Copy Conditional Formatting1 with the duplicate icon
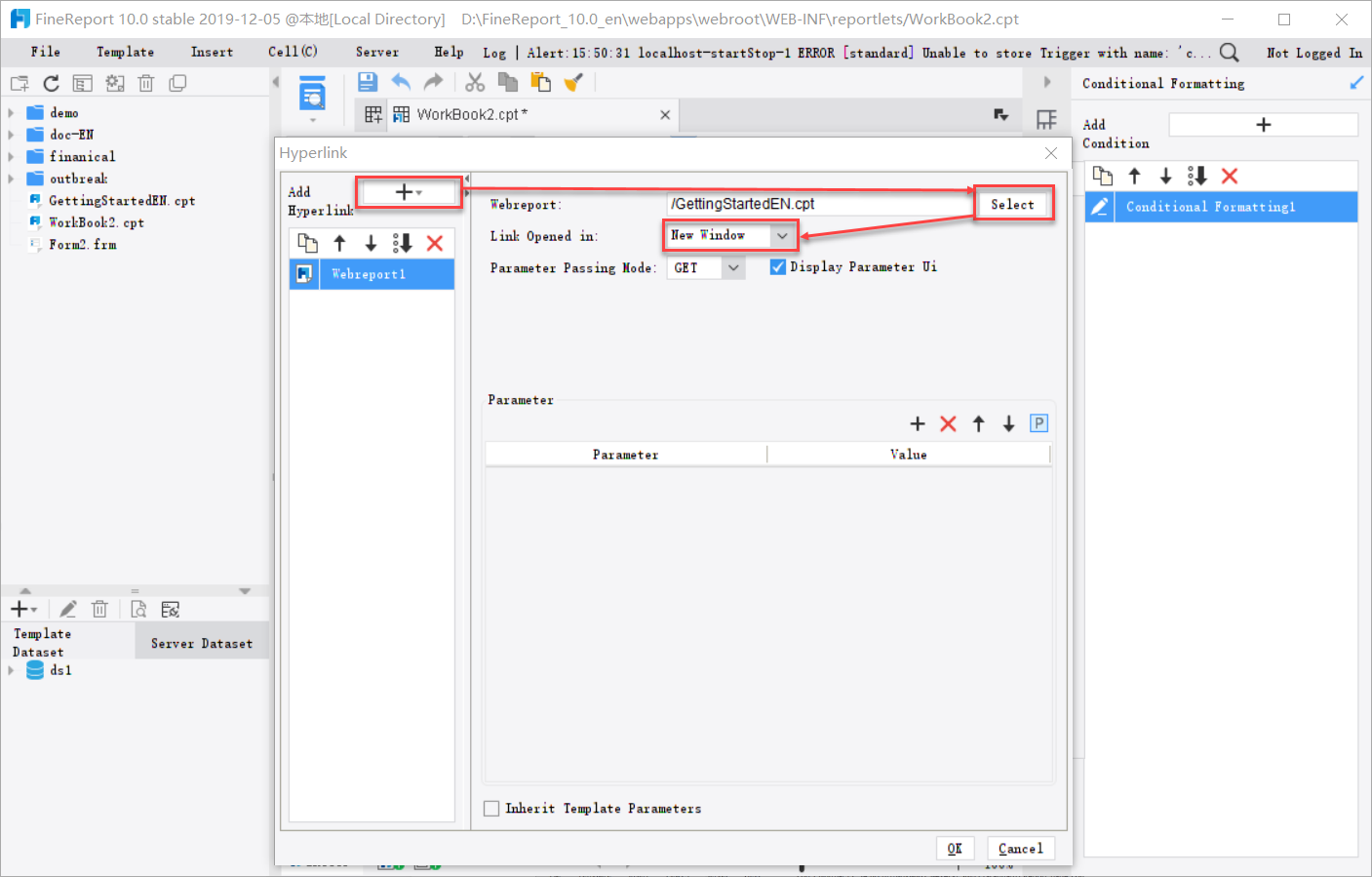Screen dimensions: 1372x877 point(1102,176)
